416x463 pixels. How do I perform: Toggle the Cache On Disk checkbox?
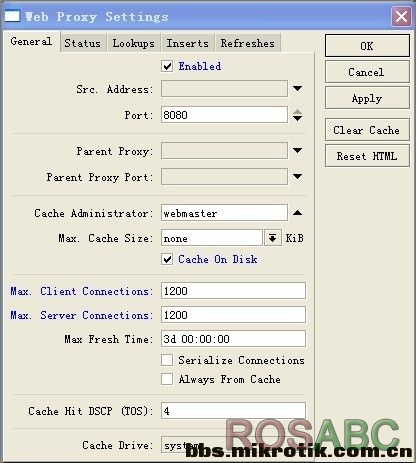(x=167, y=259)
